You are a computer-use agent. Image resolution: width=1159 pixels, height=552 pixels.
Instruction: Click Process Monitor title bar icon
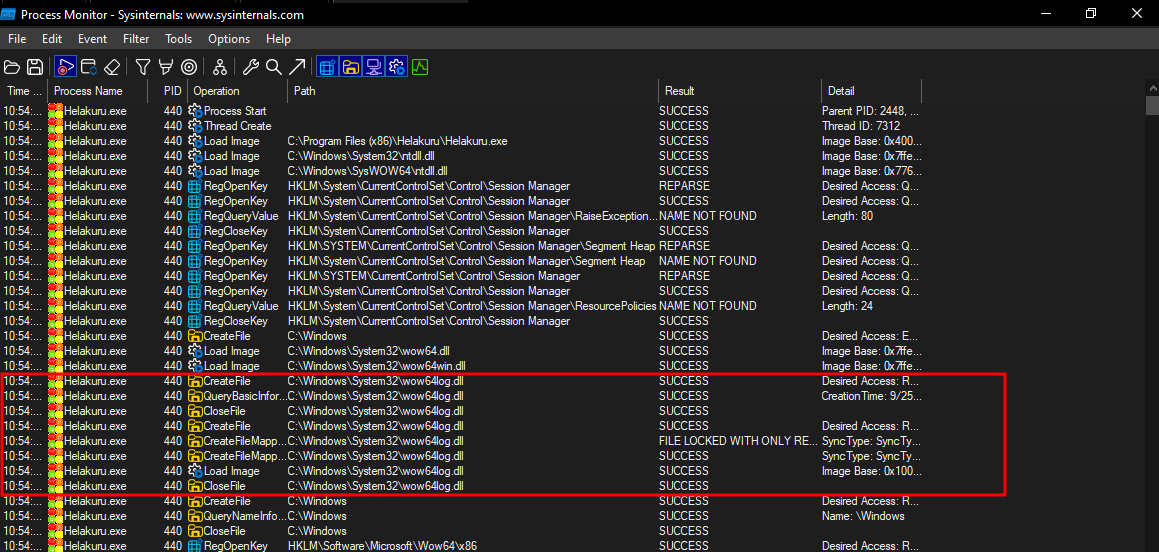pos(7,13)
